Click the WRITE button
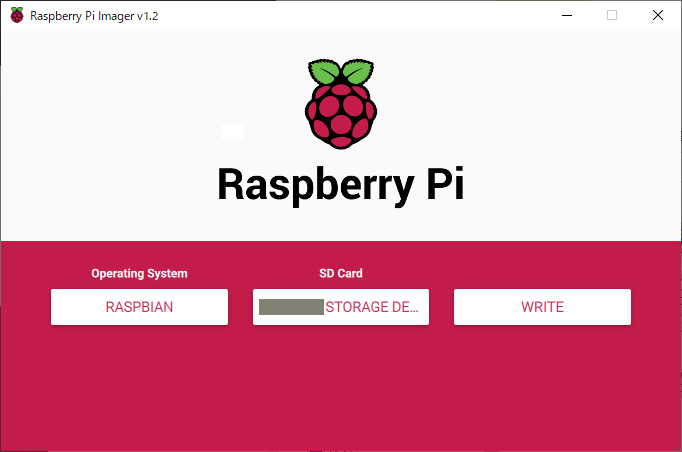Image resolution: width=682 pixels, height=452 pixels. 542,307
